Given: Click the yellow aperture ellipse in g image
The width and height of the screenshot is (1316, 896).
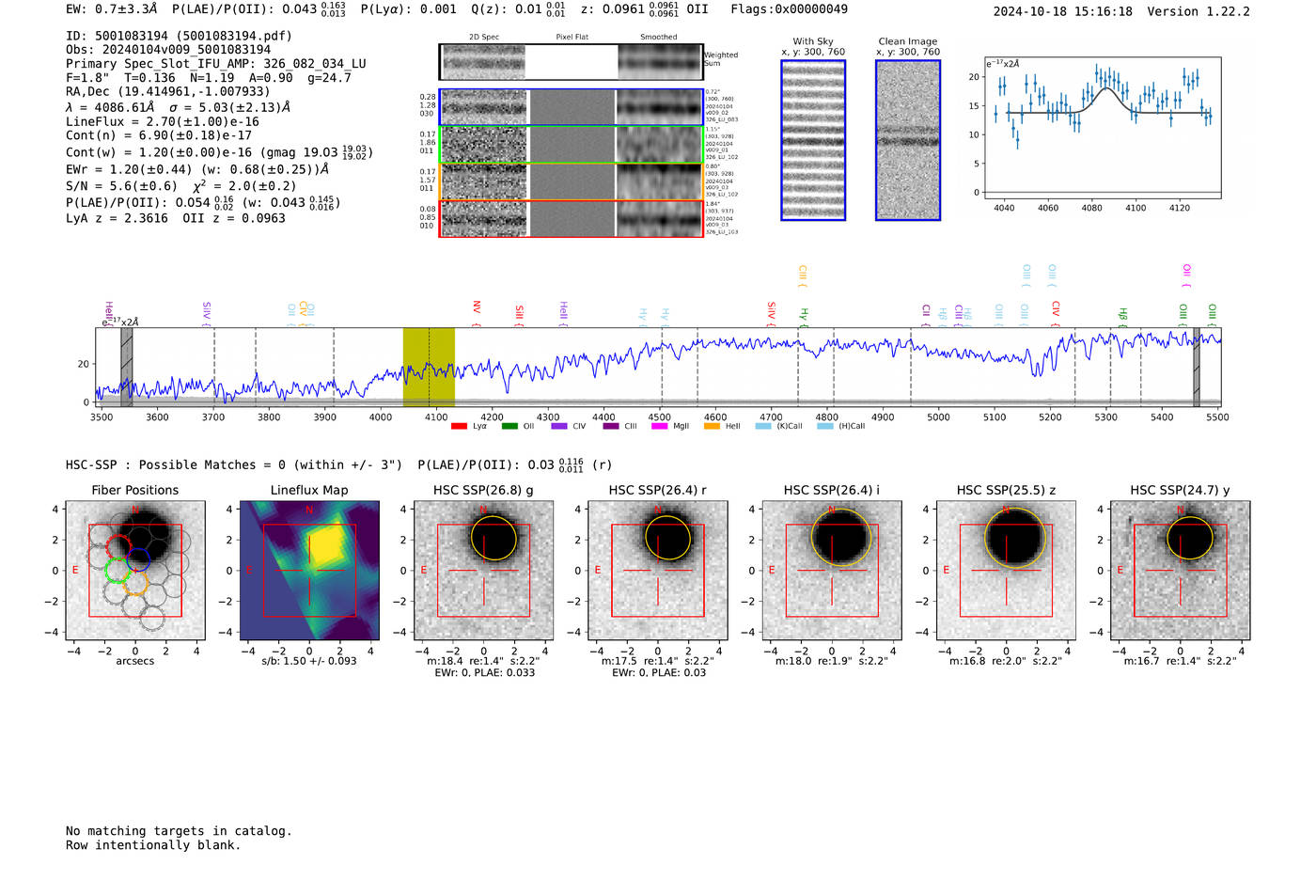Looking at the screenshot, I should point(493,538).
